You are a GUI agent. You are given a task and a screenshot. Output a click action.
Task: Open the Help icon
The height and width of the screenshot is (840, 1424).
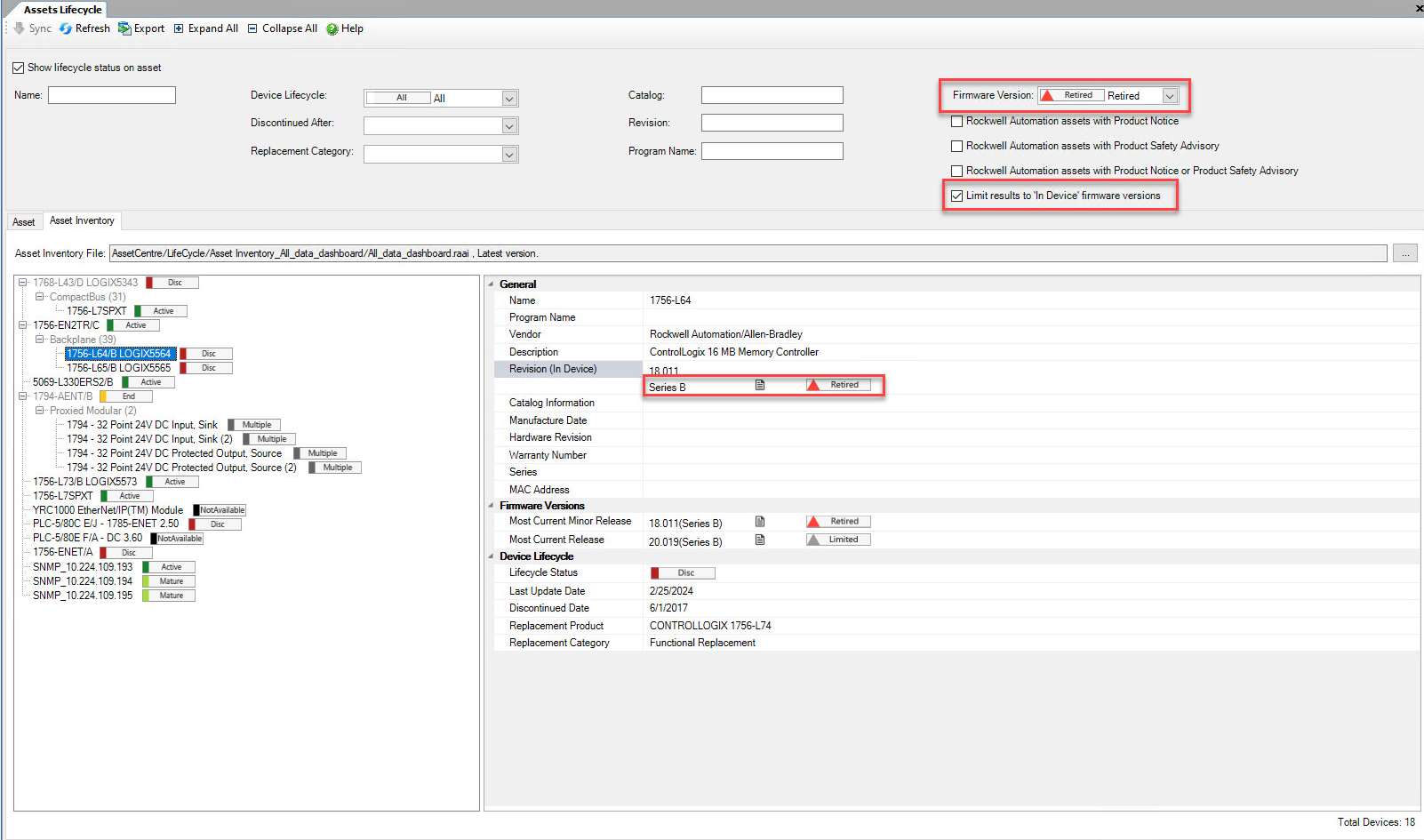[332, 28]
